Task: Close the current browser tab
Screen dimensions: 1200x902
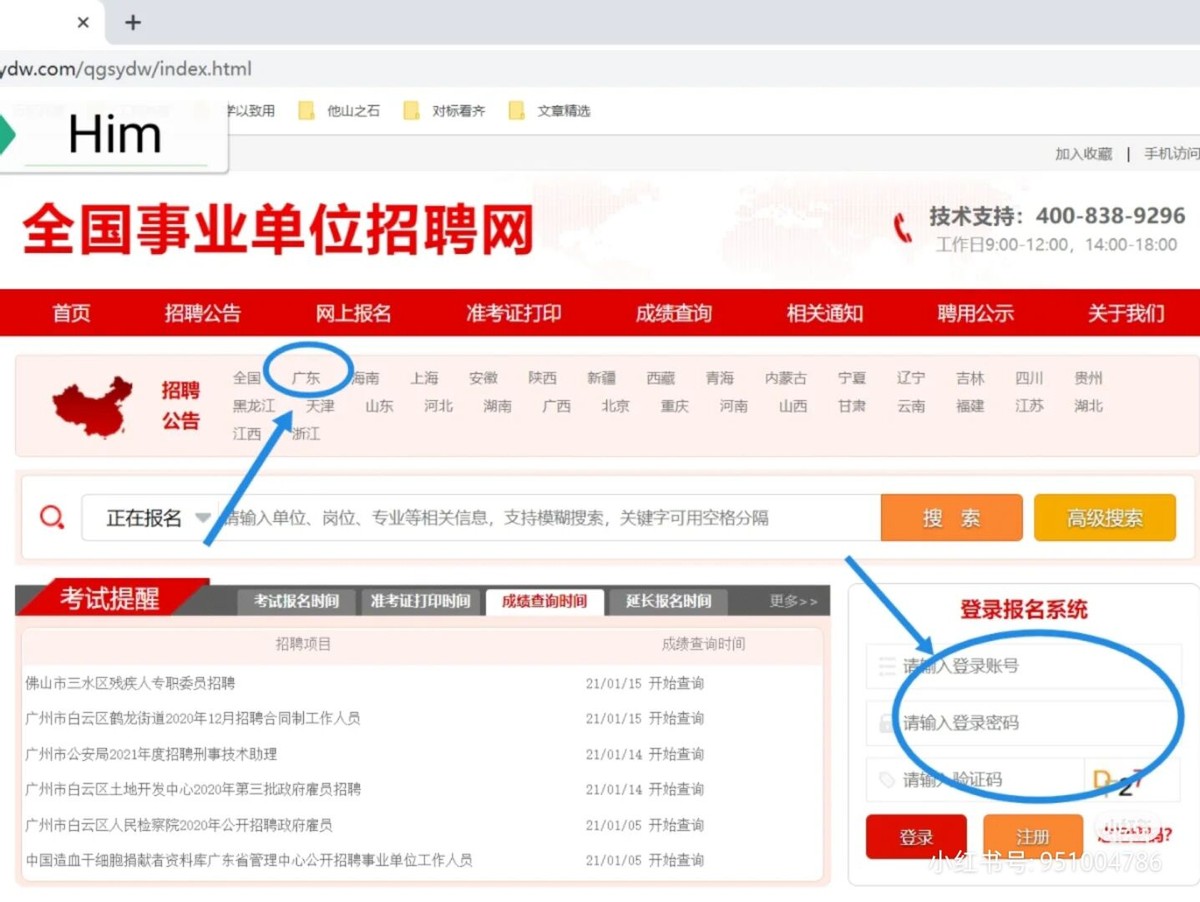Action: click(x=83, y=22)
